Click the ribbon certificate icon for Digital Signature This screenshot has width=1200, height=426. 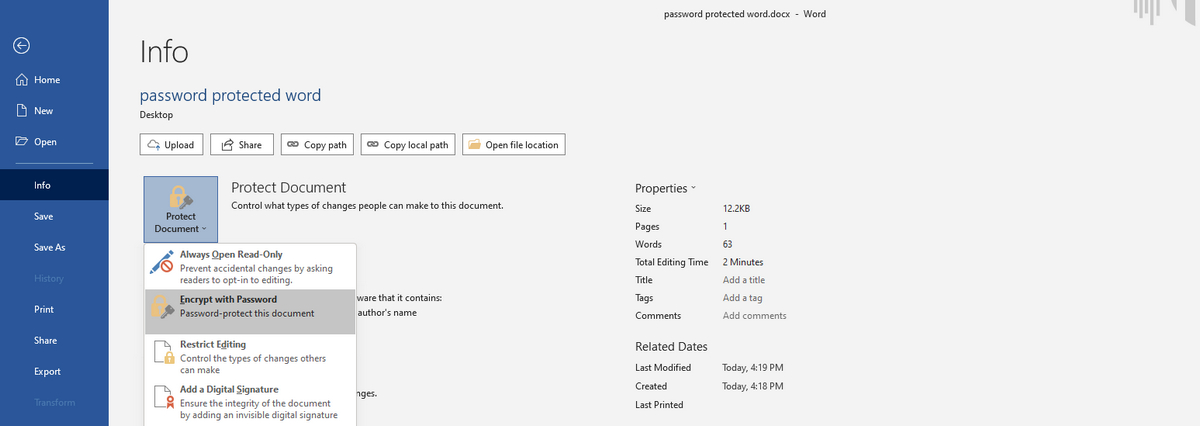163,397
